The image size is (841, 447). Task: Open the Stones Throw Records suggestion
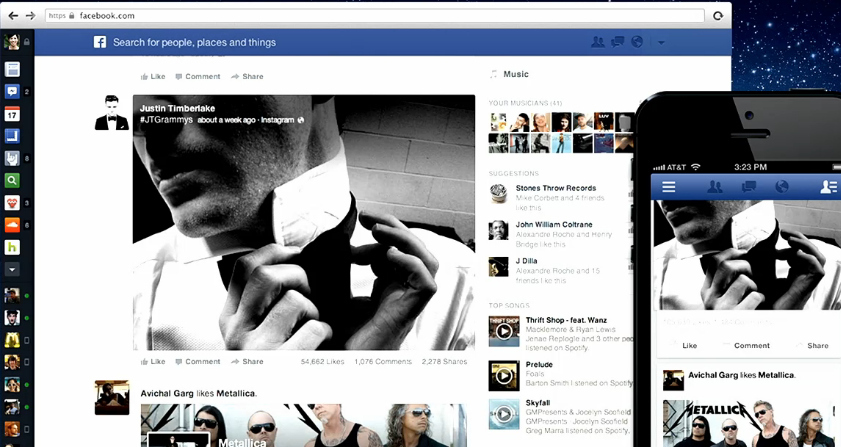point(555,188)
